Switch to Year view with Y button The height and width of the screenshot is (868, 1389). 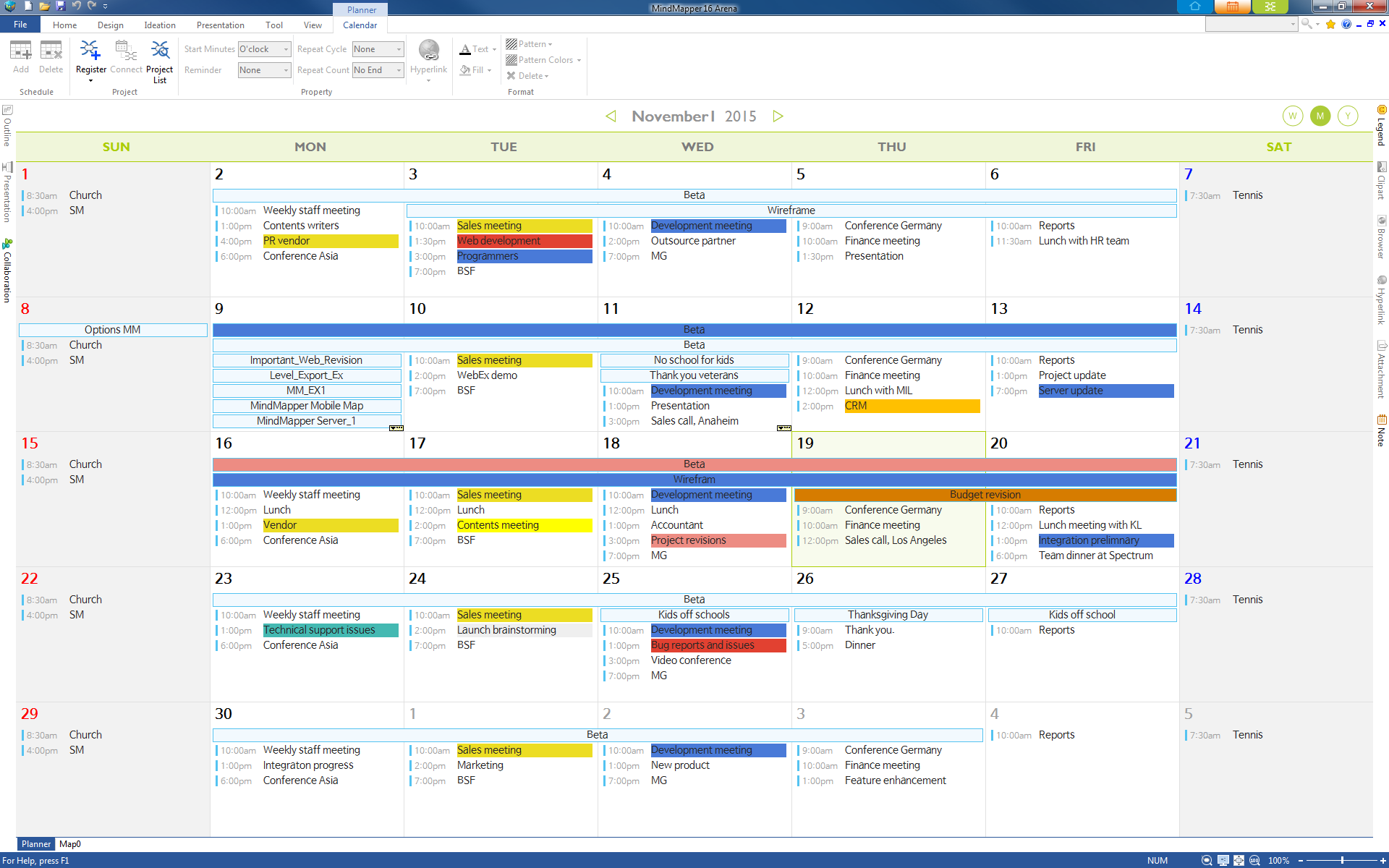tap(1347, 116)
